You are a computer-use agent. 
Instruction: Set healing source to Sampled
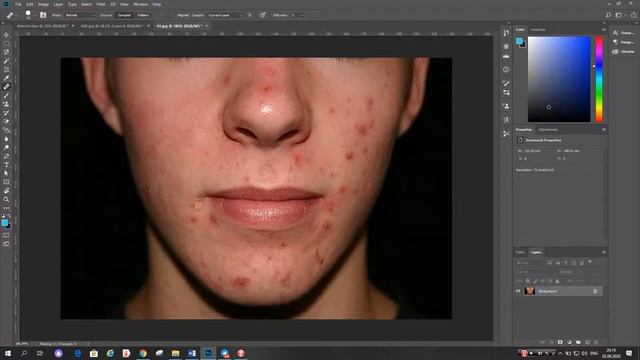124,15
